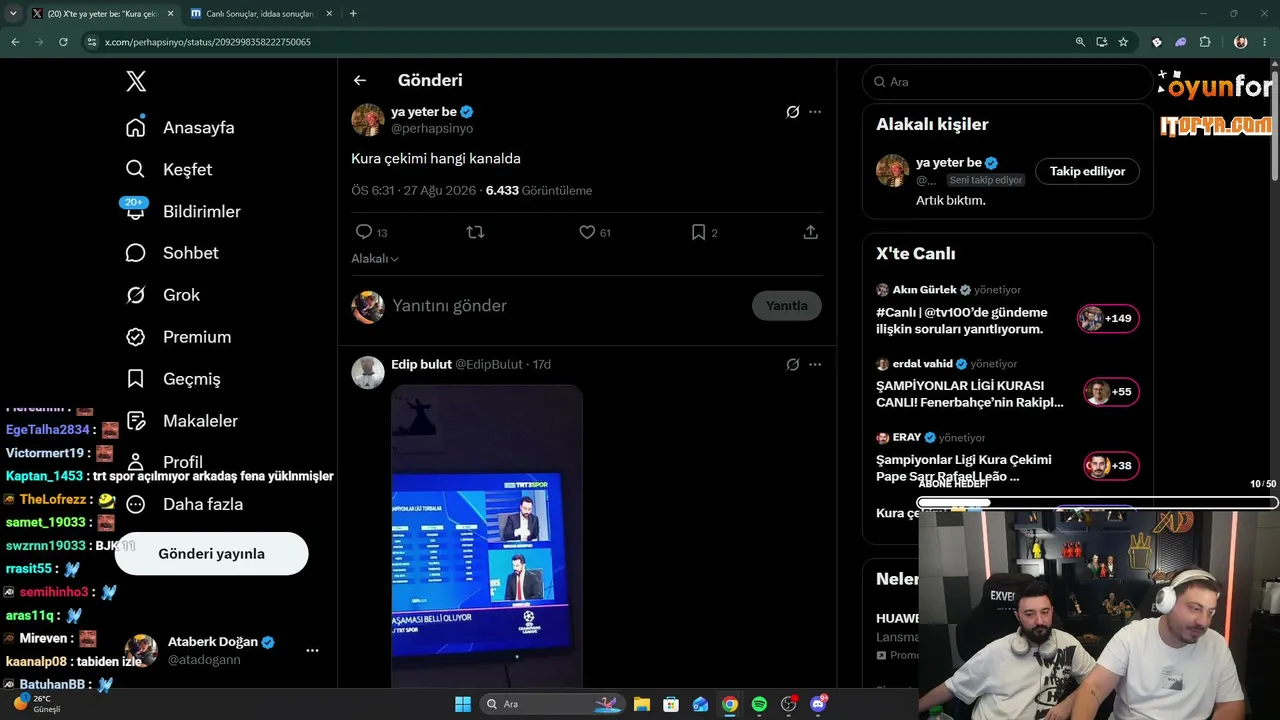Image resolution: width=1280 pixels, height=720 pixels.
Task: Switch to the Canlı Sonuçlar browser tab
Action: tap(259, 14)
